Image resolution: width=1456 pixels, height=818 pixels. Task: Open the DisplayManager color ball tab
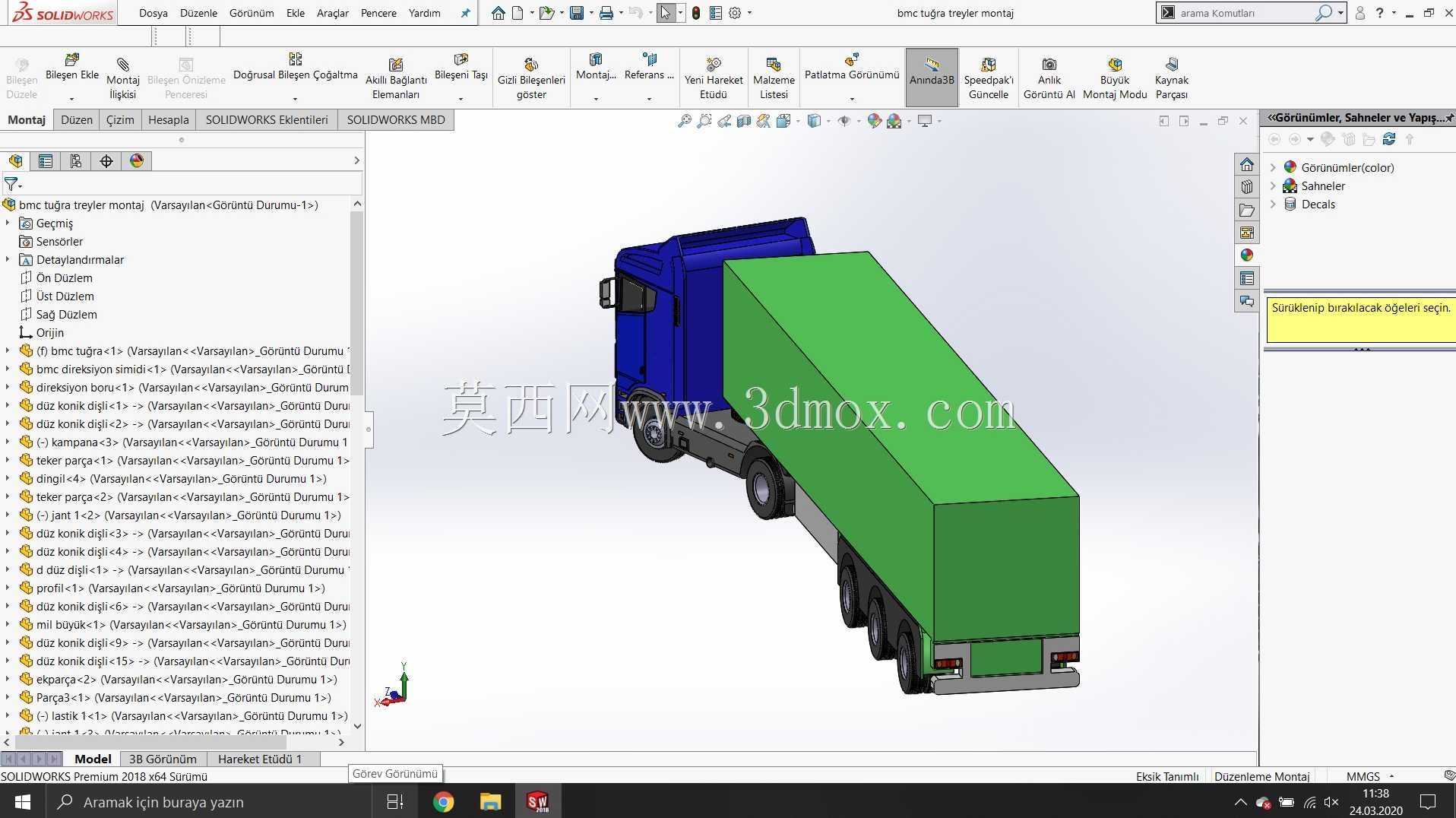(137, 161)
